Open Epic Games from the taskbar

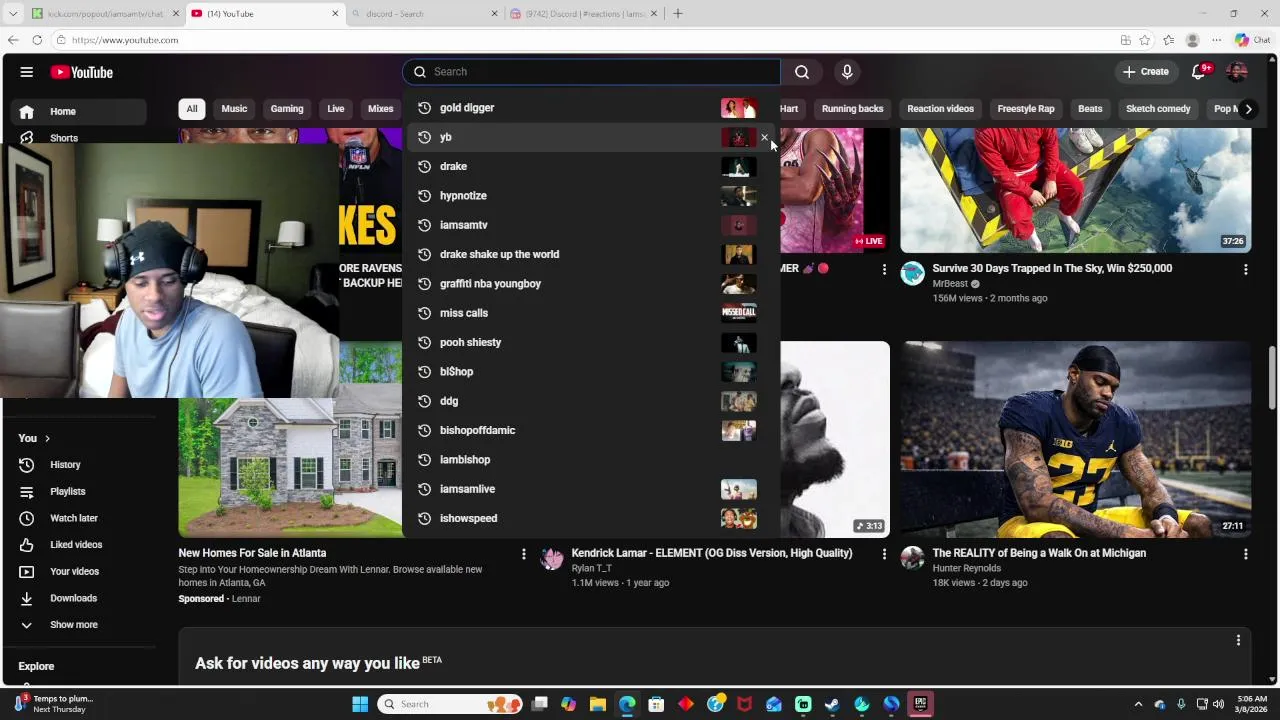point(920,704)
